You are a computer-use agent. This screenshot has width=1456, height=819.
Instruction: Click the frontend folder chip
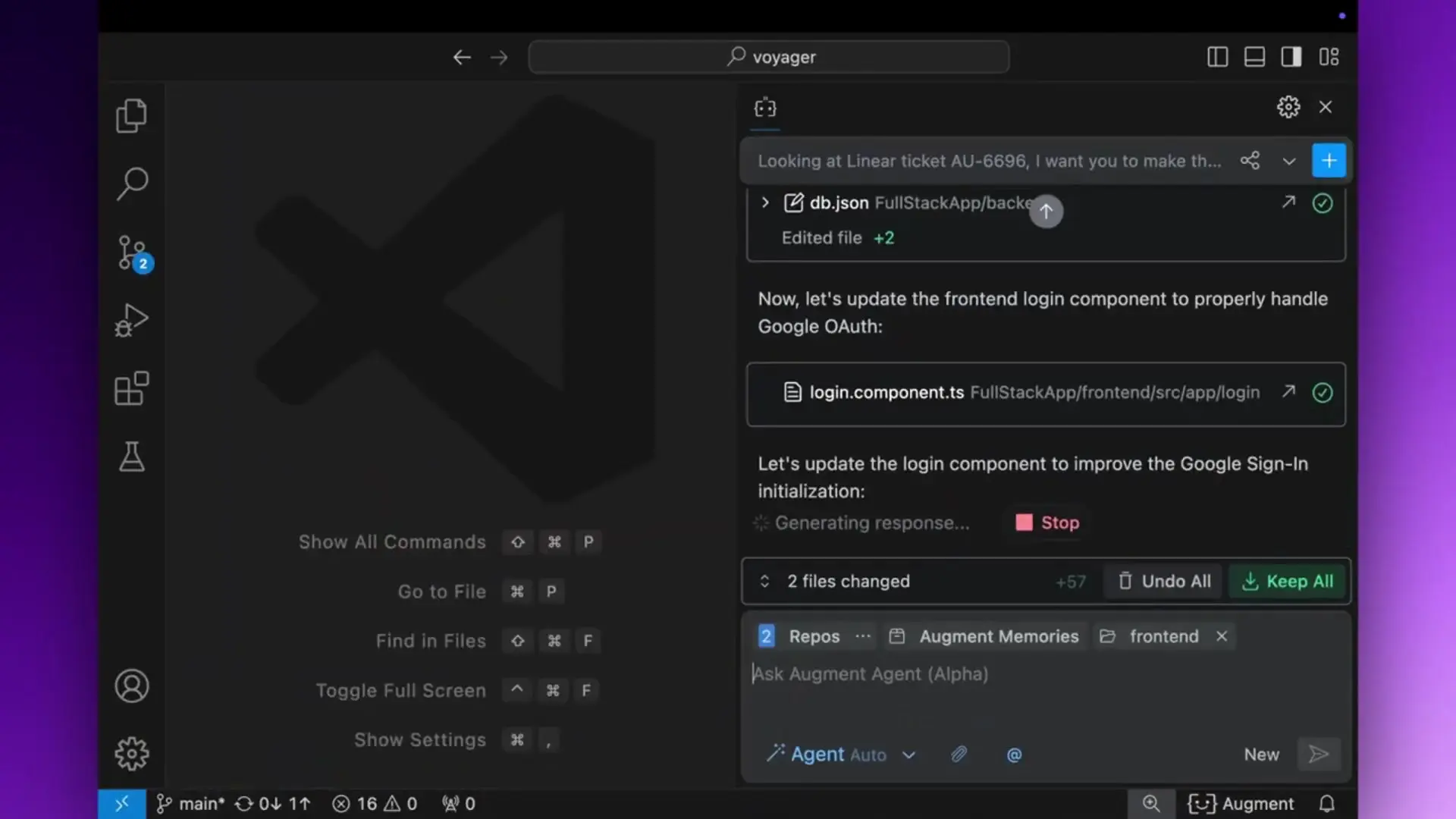pos(1150,636)
